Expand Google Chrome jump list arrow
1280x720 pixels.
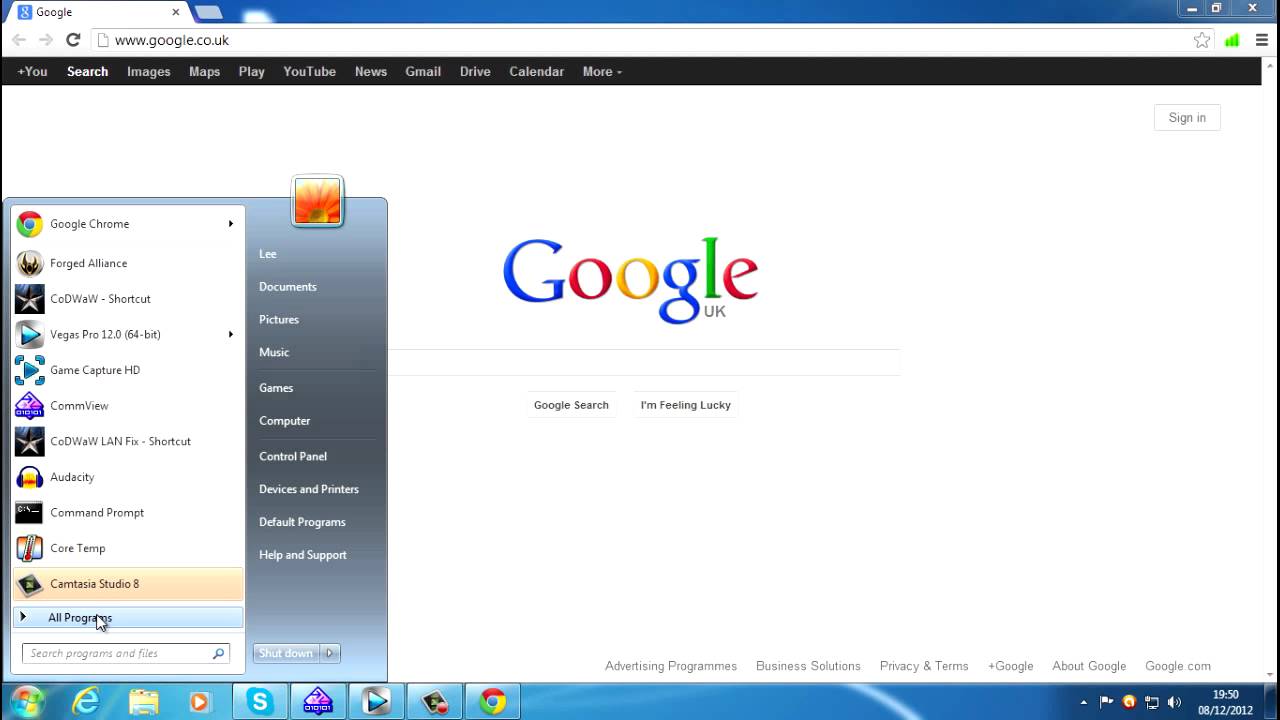click(x=231, y=224)
